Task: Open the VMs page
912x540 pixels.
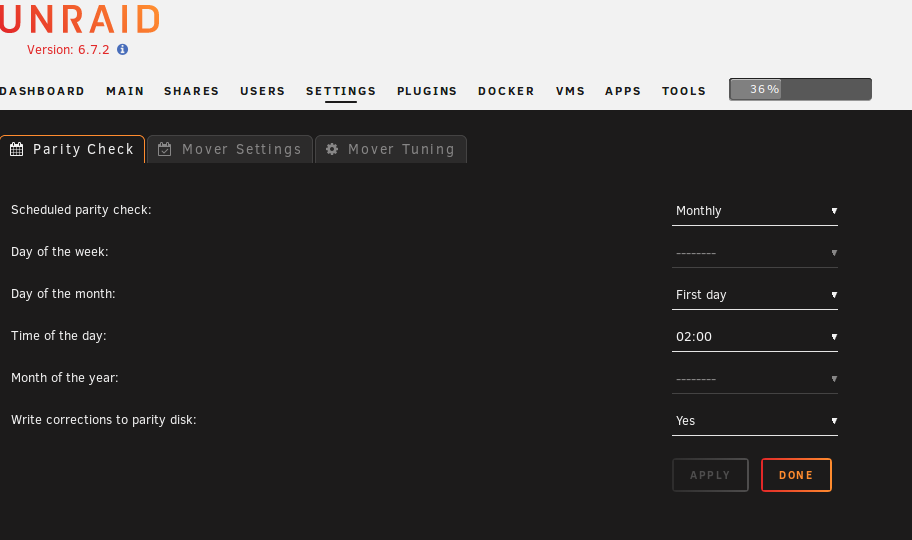Action: click(x=570, y=91)
